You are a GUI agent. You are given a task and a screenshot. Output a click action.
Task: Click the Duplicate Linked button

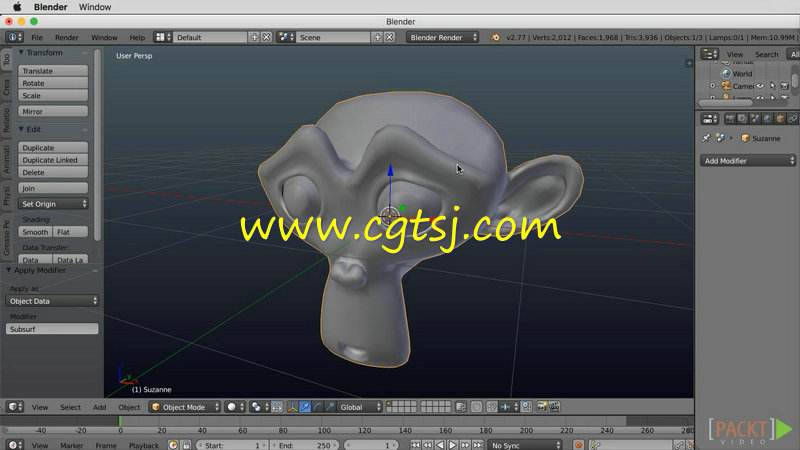[x=53, y=160]
